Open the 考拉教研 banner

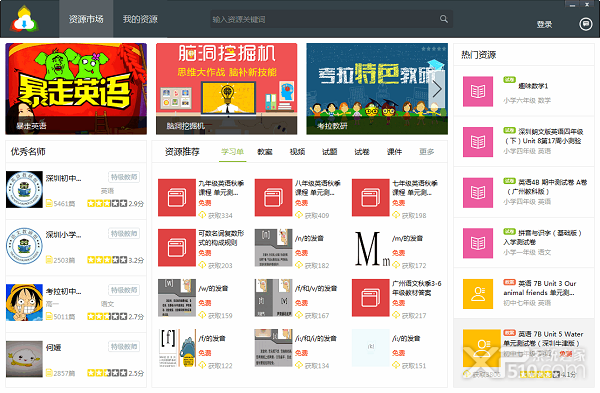coord(377,89)
